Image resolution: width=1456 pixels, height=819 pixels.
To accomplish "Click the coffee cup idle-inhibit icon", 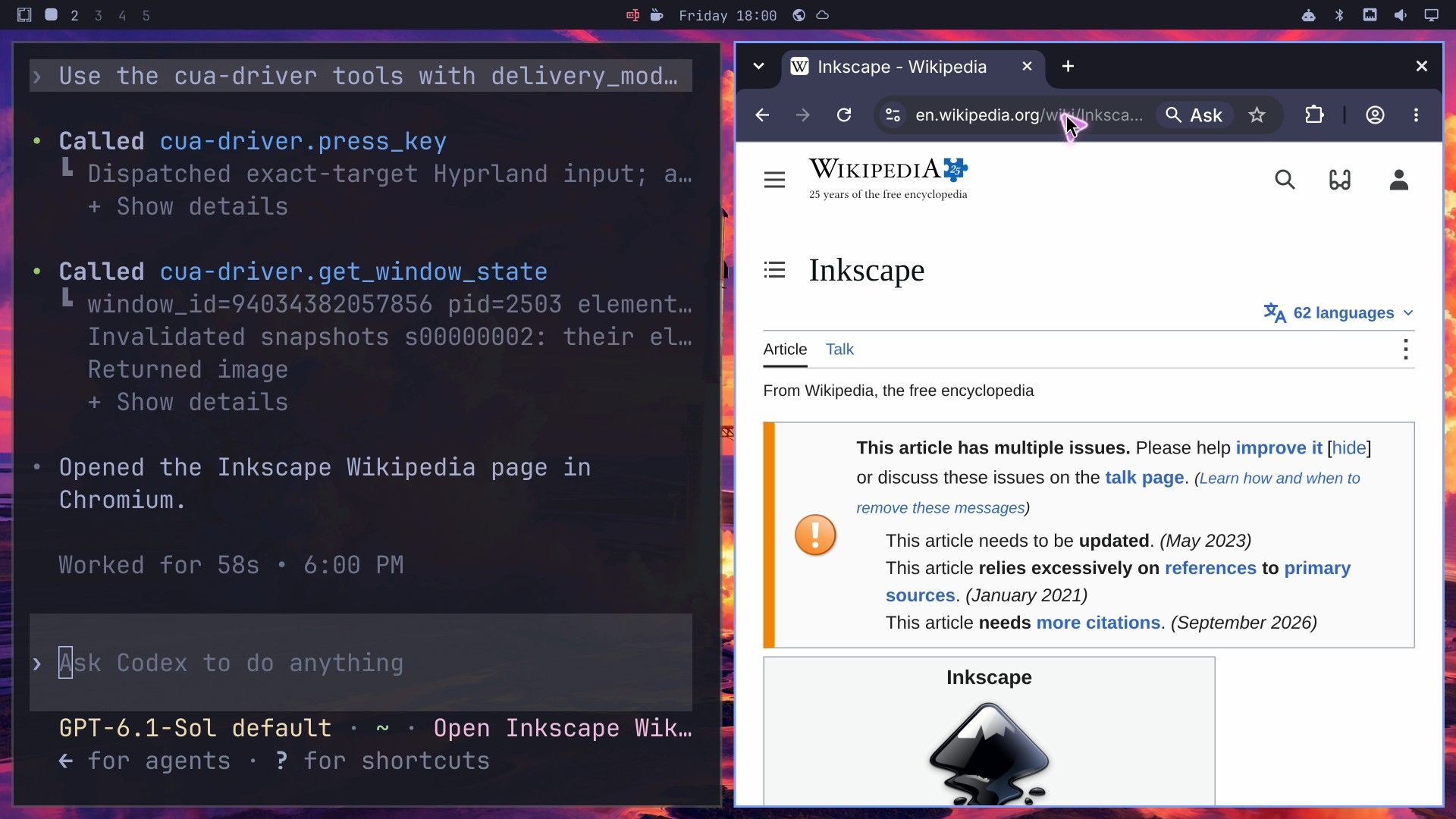I will point(657,15).
